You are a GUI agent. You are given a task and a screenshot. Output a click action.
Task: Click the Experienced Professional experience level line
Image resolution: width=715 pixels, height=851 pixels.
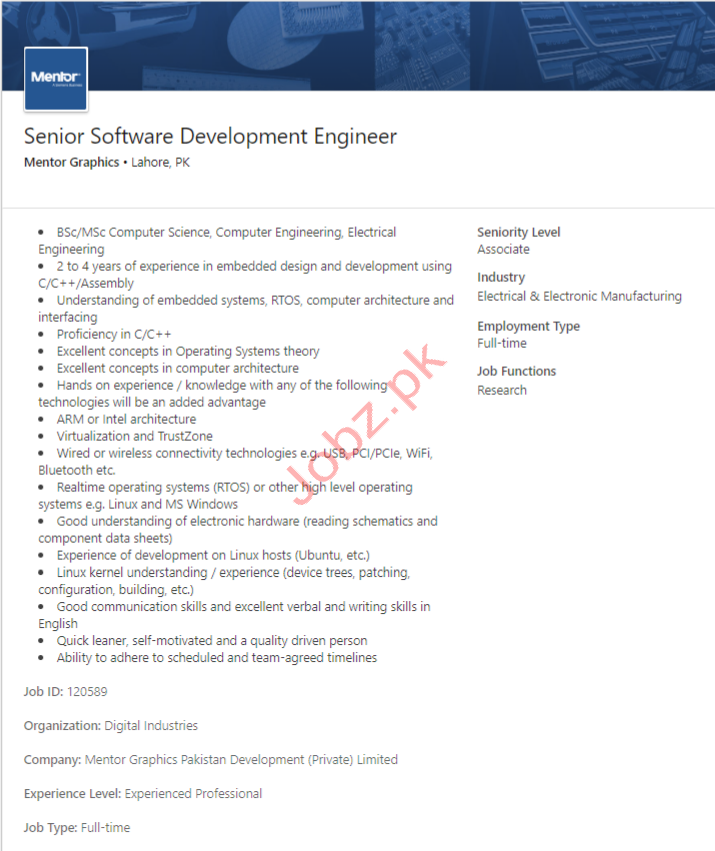click(143, 793)
